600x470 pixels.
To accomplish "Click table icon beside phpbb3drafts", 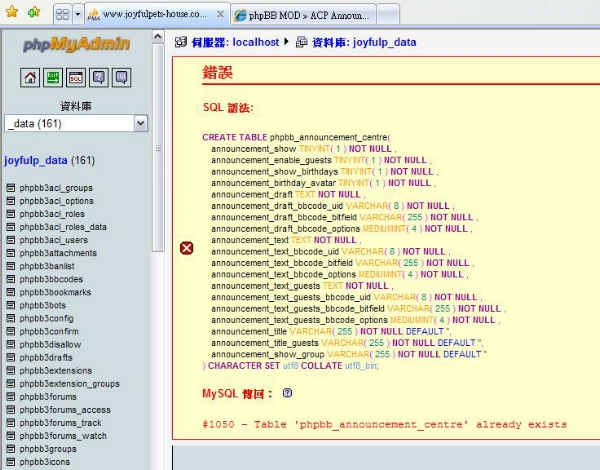I will coord(11,357).
